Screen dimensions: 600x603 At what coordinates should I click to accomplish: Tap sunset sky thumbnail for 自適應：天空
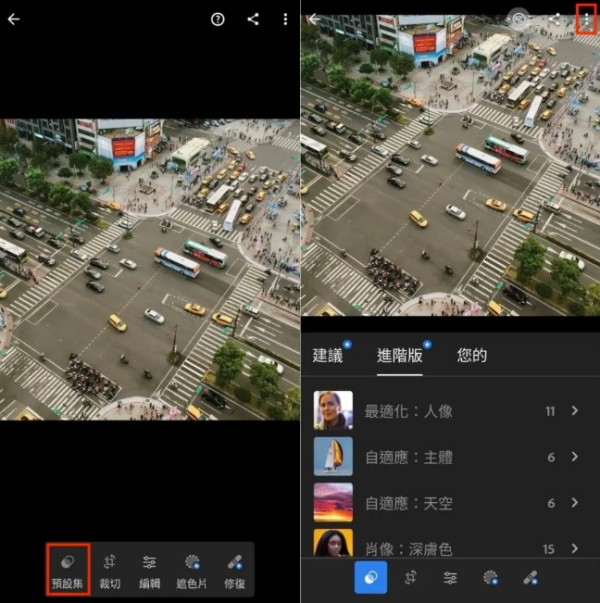point(333,502)
